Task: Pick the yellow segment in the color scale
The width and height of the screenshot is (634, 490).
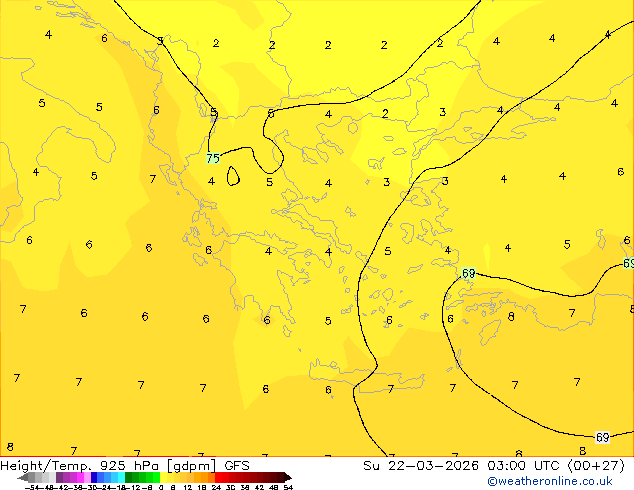Action: [172, 477]
